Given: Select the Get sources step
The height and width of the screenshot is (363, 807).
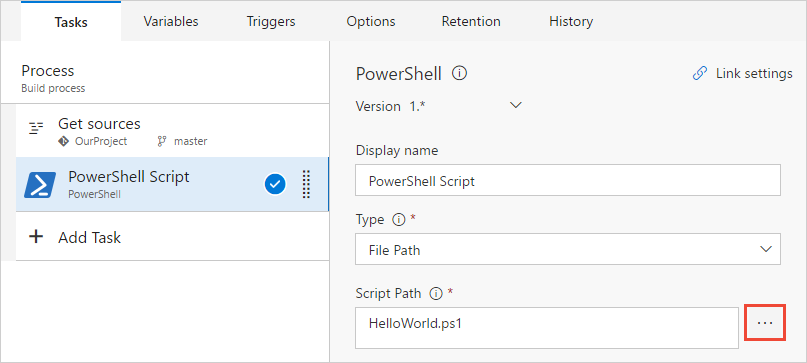Looking at the screenshot, I should pyautogui.click(x=172, y=131).
